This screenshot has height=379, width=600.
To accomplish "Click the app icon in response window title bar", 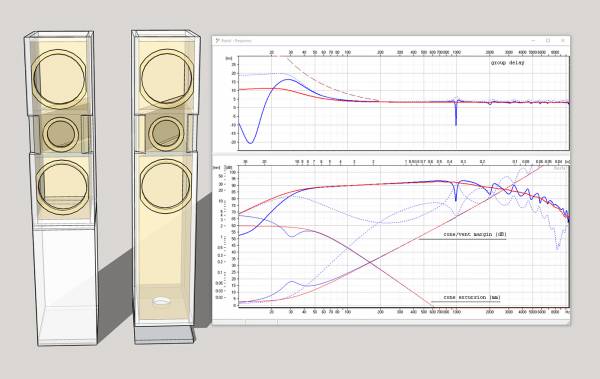I will tap(217, 40).
